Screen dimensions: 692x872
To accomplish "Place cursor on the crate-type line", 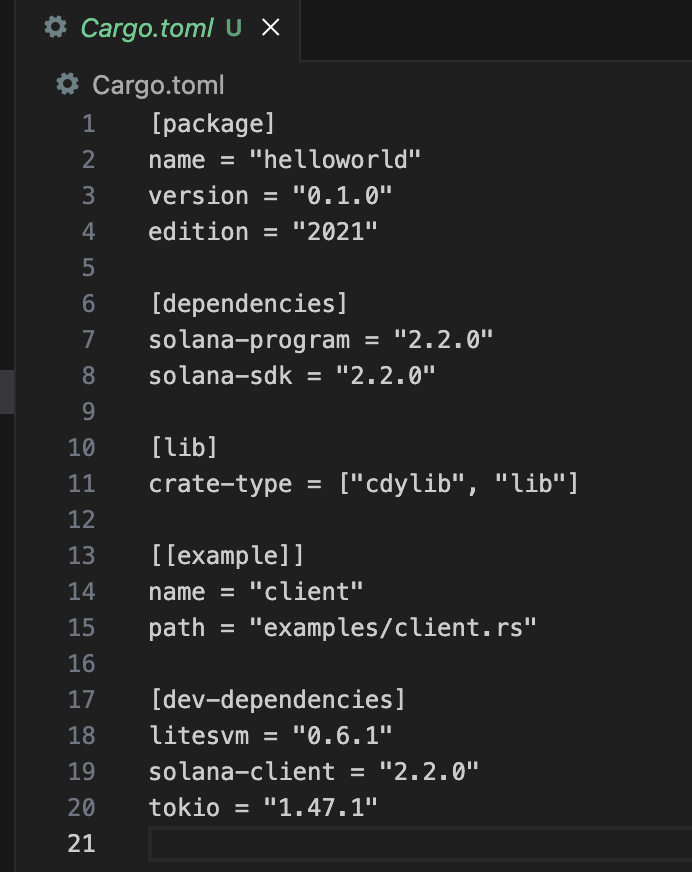I will coord(364,484).
